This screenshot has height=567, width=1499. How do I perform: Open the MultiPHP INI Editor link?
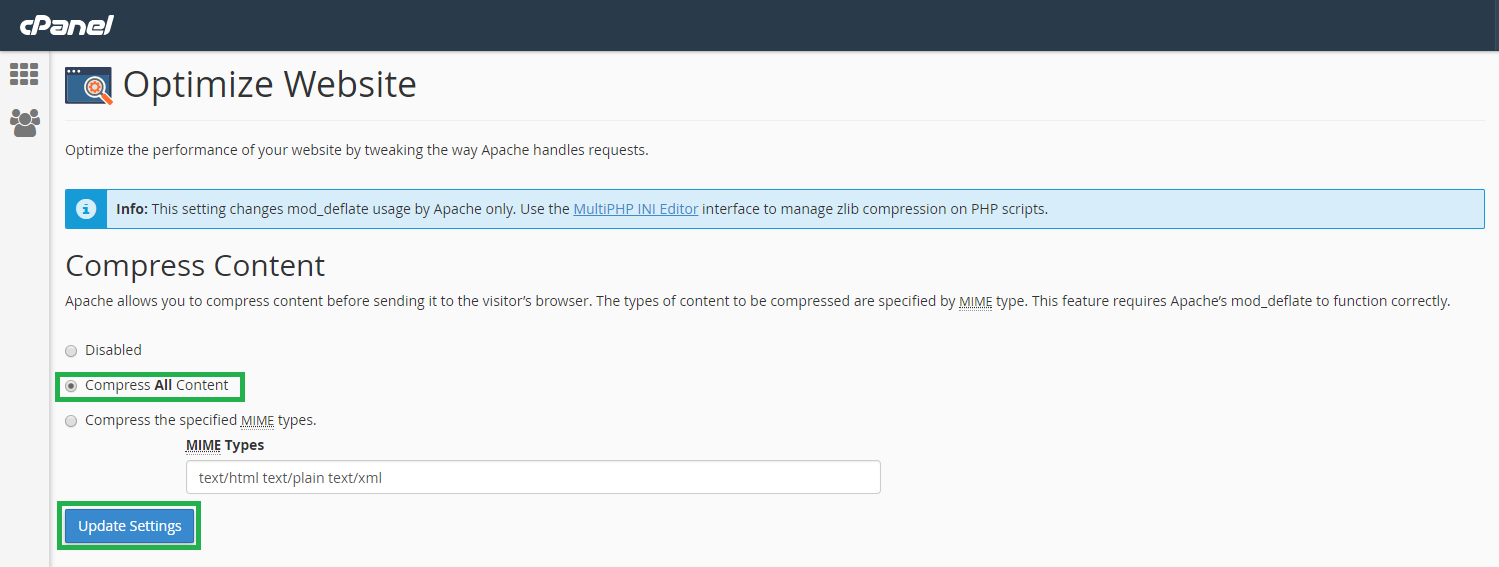[635, 209]
